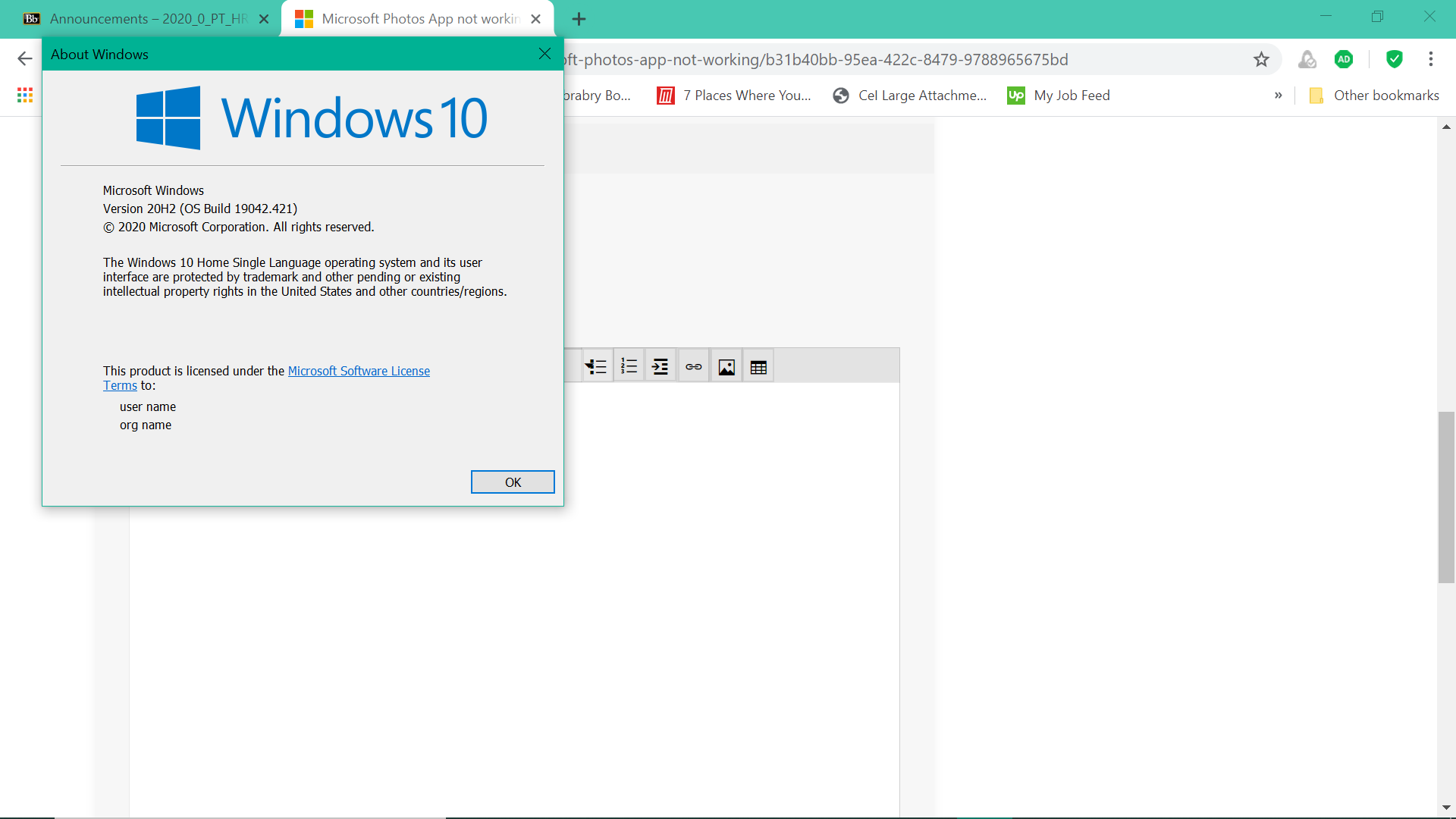Click the increase indent editor icon
Viewport: 1456px width, 819px height.
(661, 367)
